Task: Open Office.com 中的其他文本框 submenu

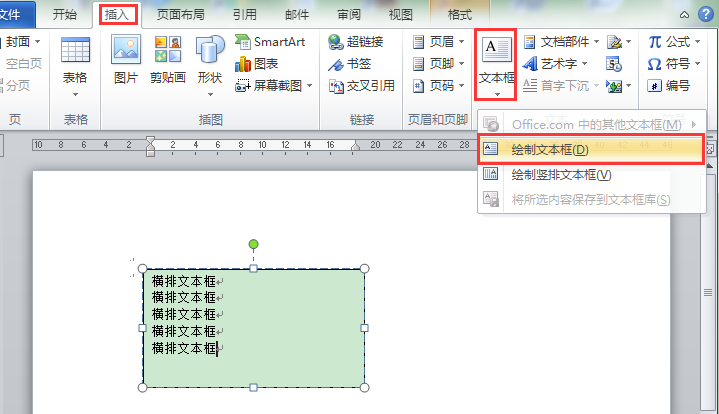Action: (591, 124)
